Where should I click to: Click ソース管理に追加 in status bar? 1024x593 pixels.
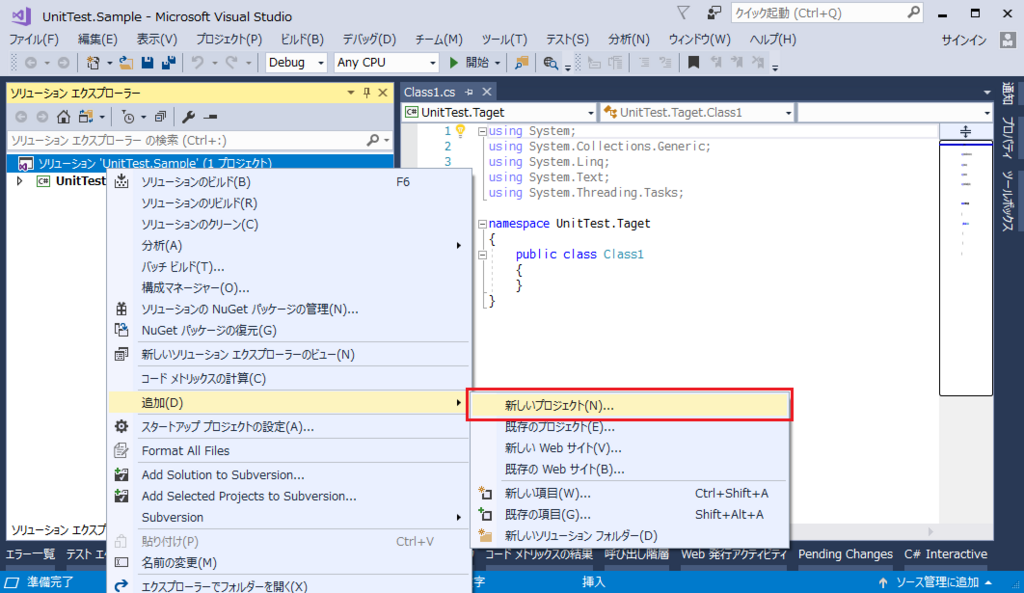[x=936, y=582]
